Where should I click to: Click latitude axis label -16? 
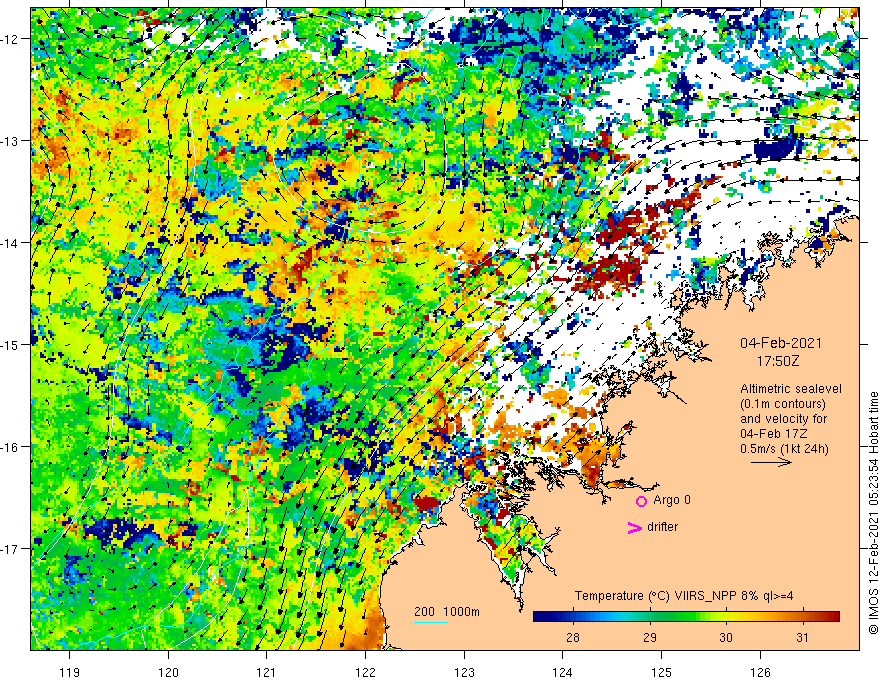click(11, 447)
